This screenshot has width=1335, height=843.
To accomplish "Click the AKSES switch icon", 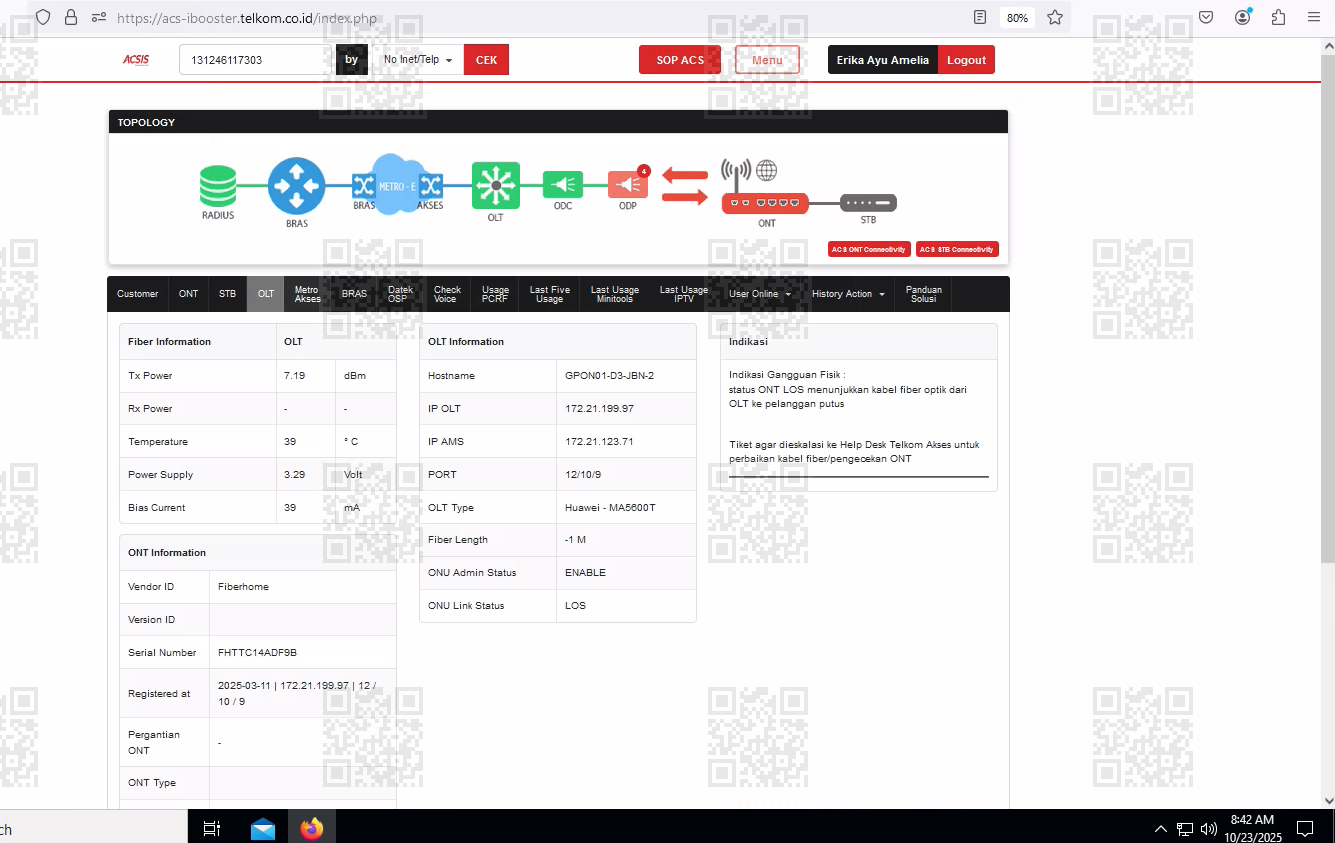I will point(431,186).
